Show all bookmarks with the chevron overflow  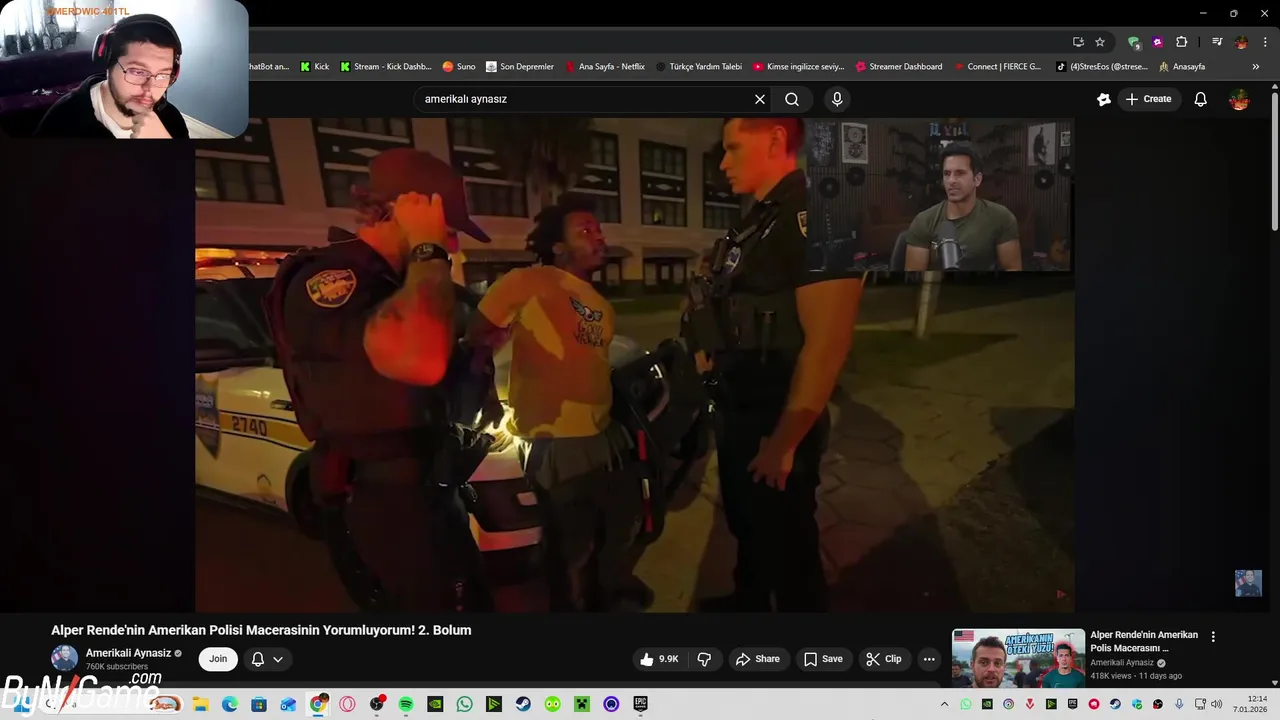1256,67
